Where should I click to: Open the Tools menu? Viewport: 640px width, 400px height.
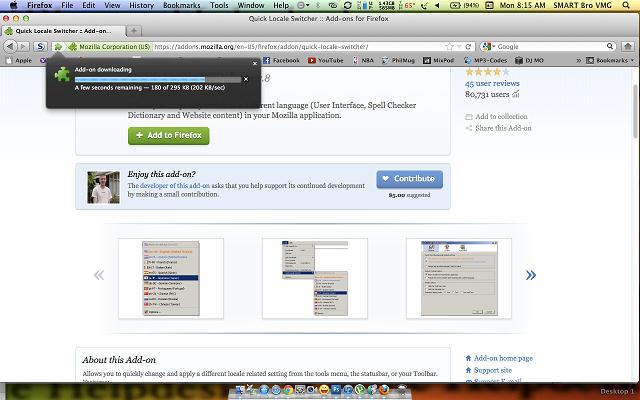(x=219, y=5)
